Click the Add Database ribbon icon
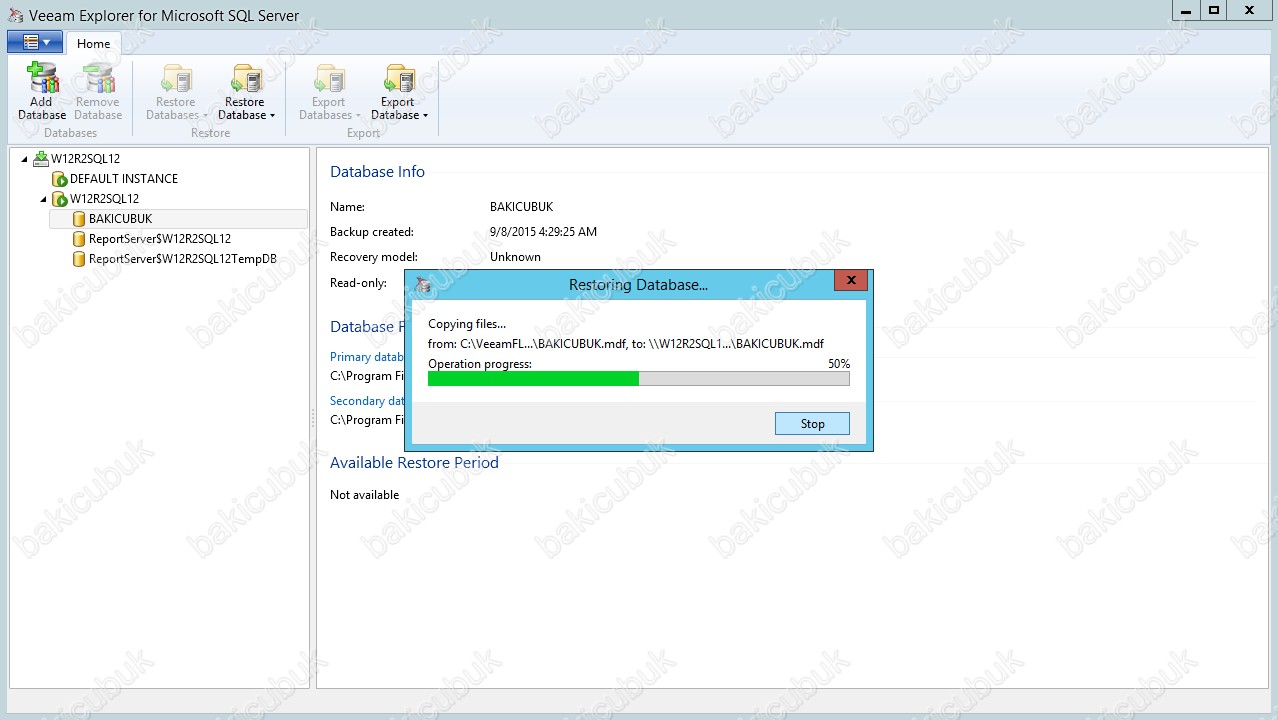 click(42, 78)
